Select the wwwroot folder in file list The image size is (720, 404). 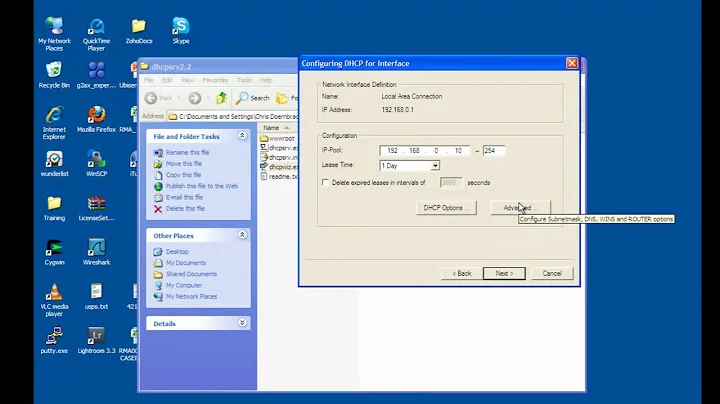tap(277, 138)
